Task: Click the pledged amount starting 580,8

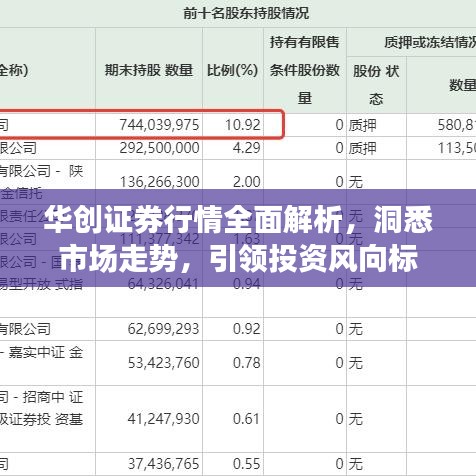Action: 457,125
